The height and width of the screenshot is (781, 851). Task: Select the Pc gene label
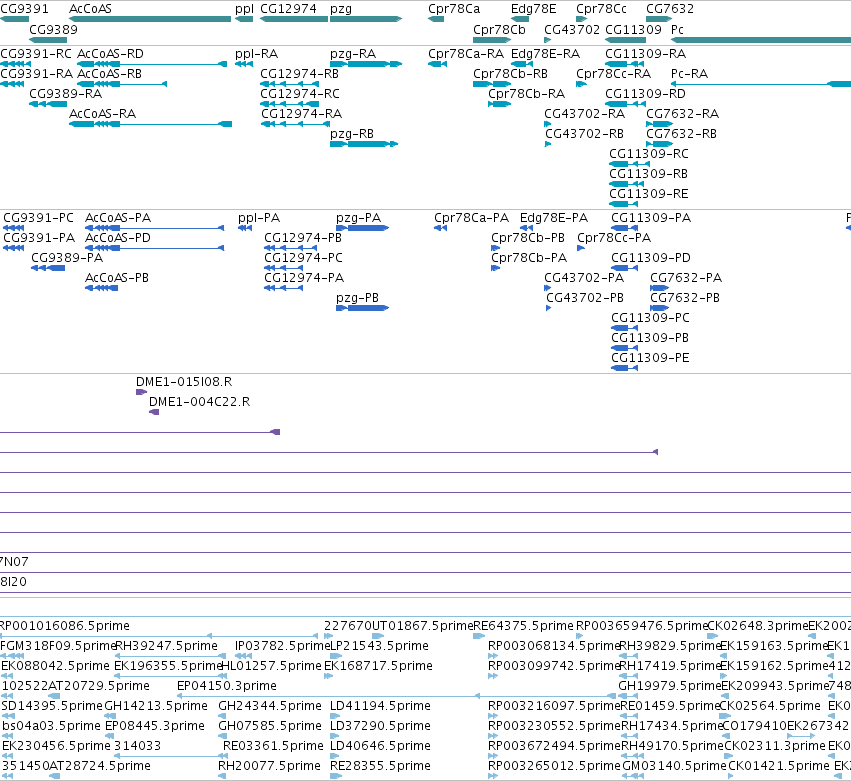[x=677, y=29]
